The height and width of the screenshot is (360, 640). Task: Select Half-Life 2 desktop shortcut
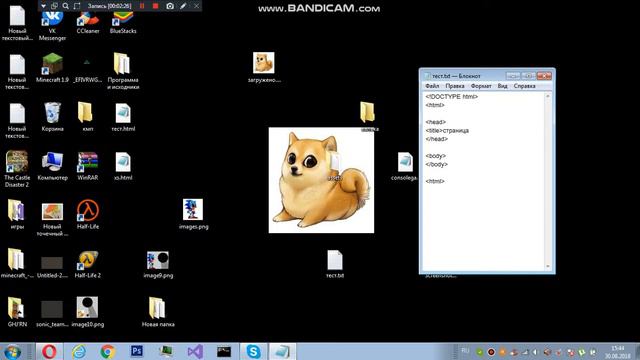87,263
